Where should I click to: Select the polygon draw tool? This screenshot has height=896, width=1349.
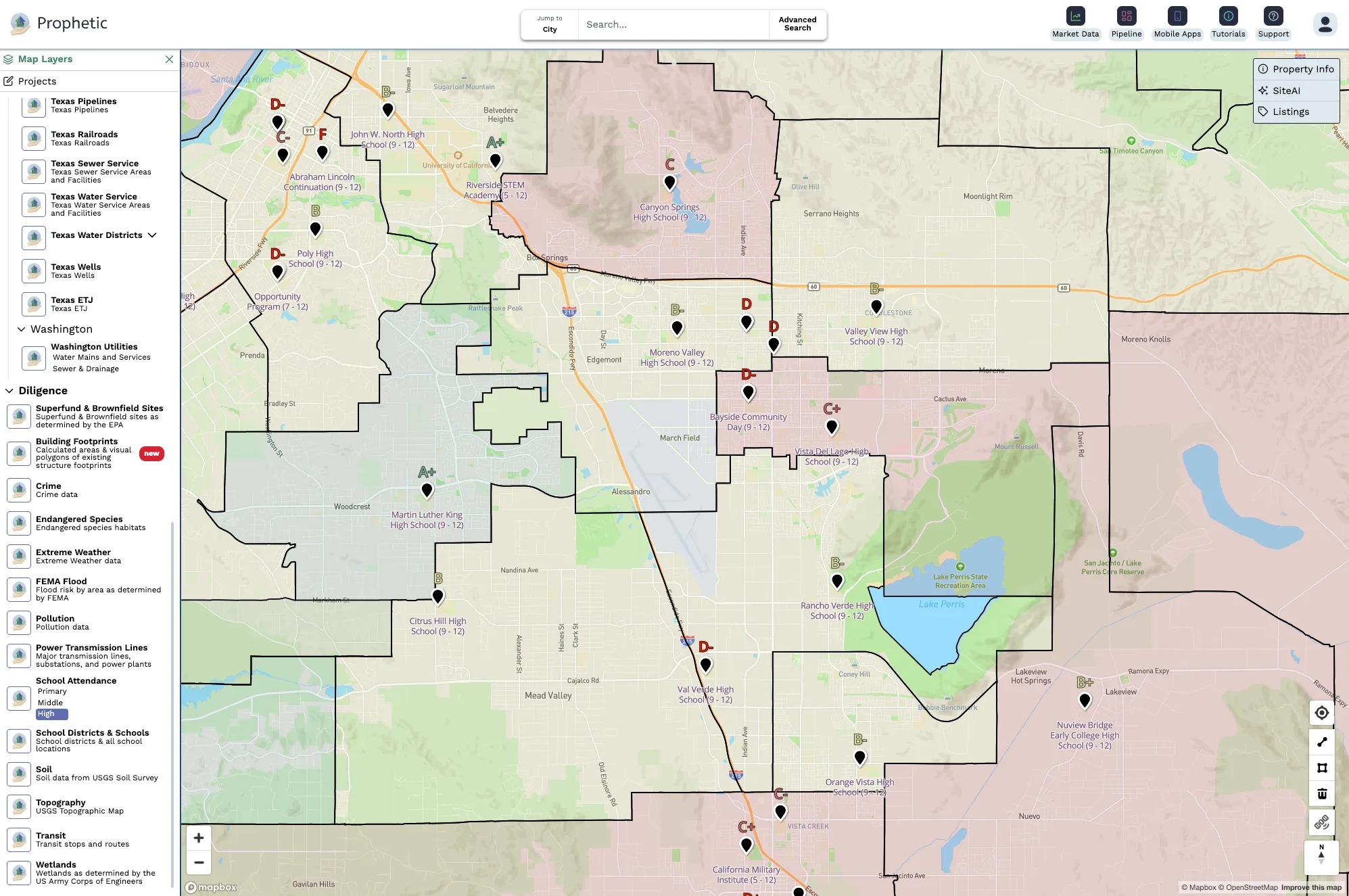click(x=1321, y=768)
